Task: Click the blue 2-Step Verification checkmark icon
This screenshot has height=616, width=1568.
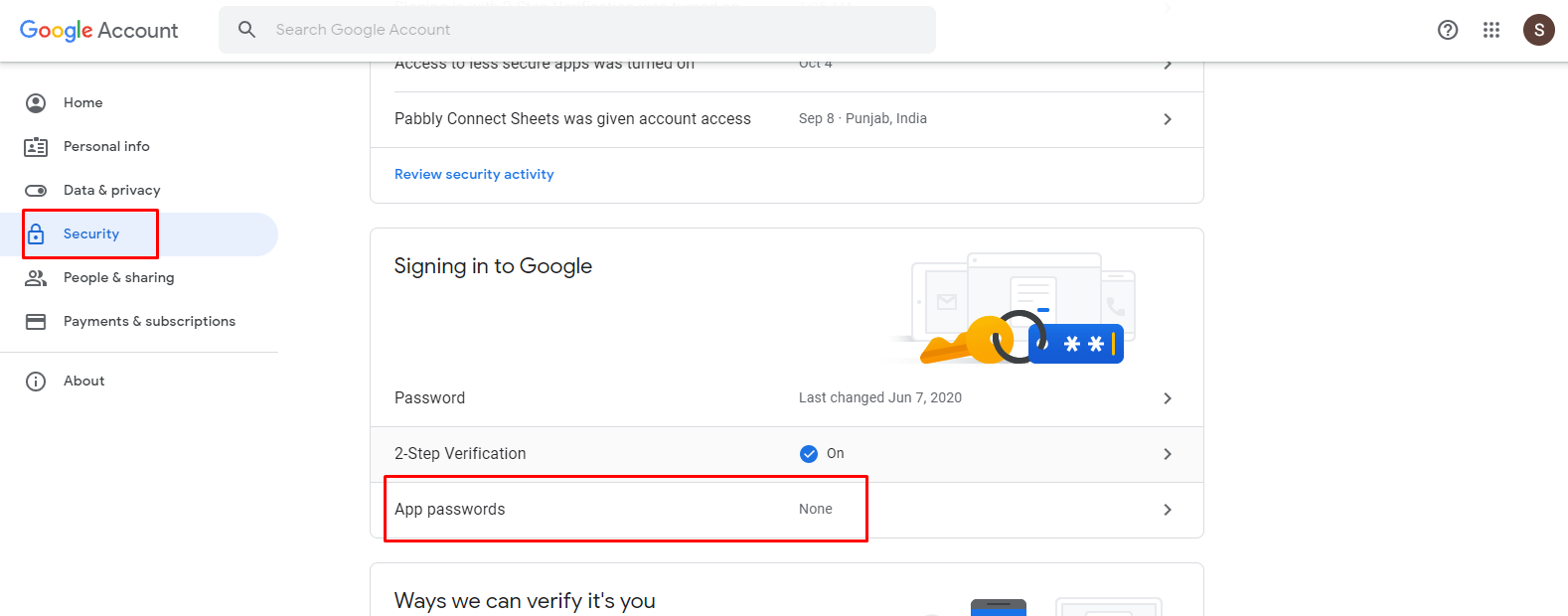Action: [809, 453]
